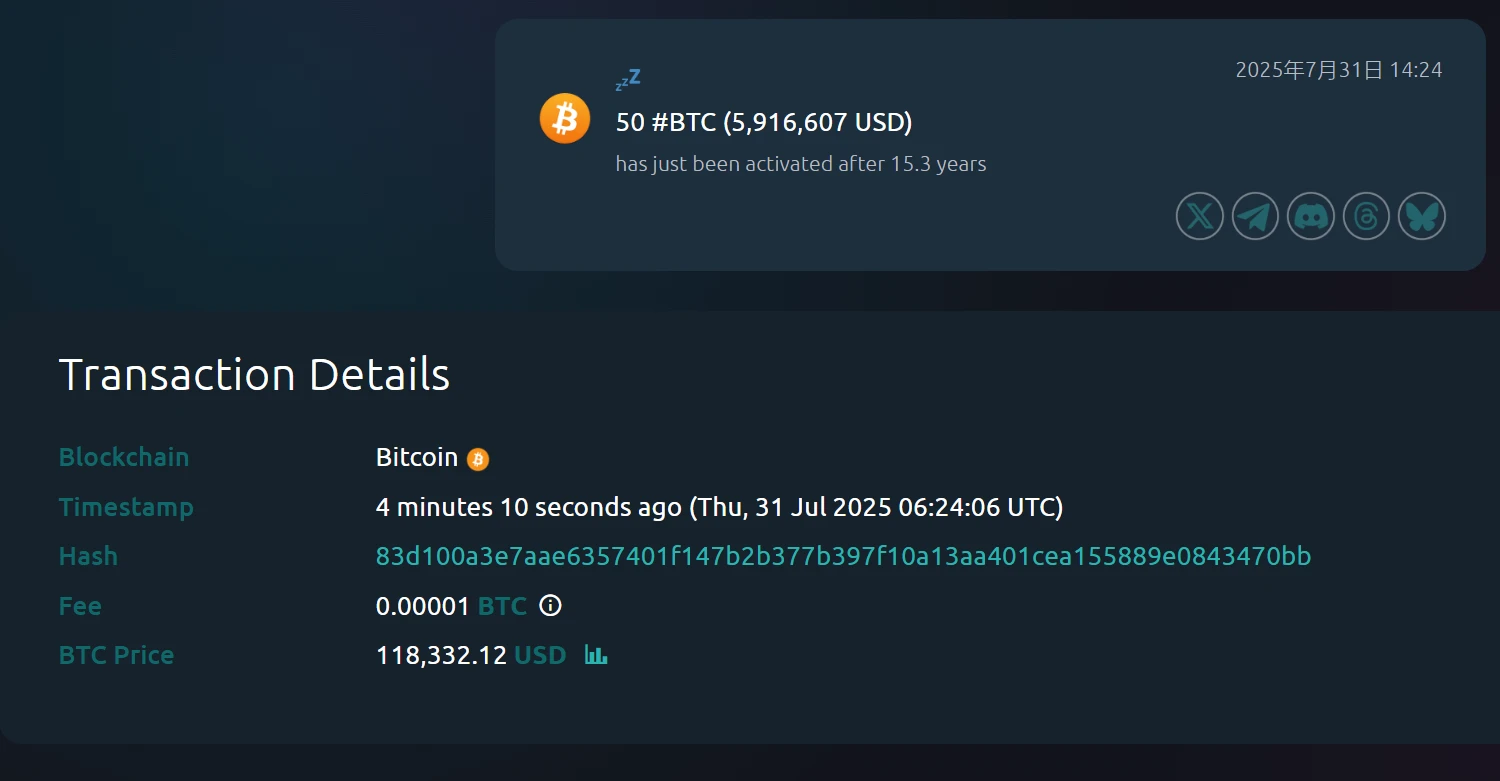Open the transaction hash link
Screen dimensions: 1500x781
(x=843, y=556)
